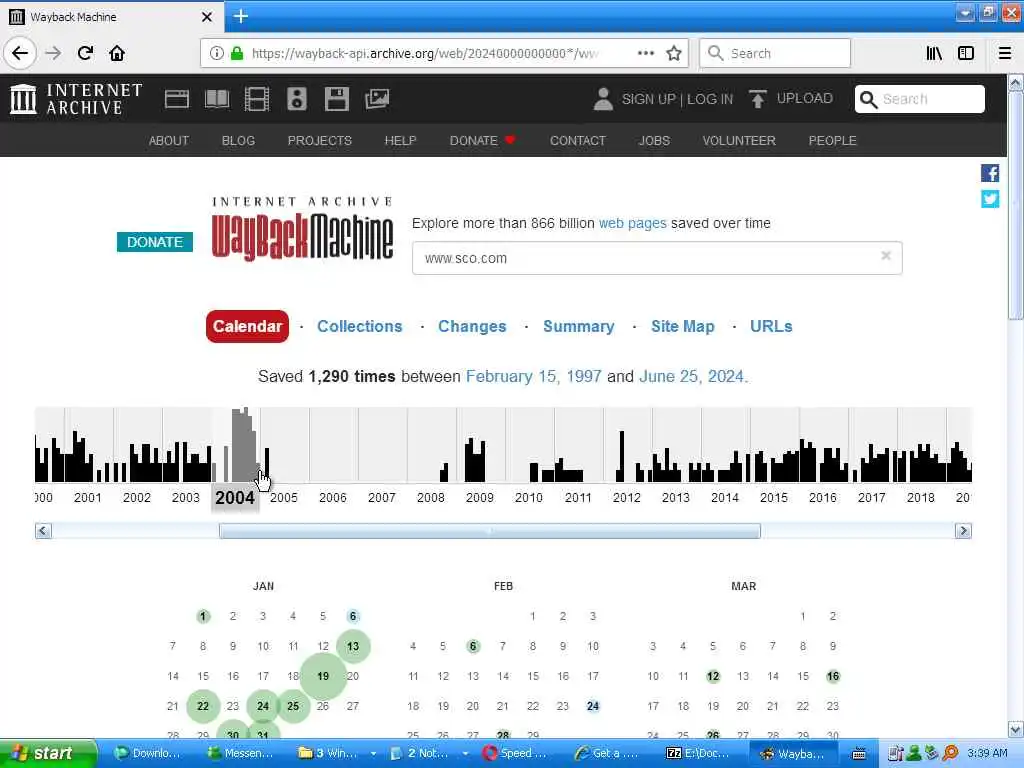Click the browser Search bar
This screenshot has height=768, width=1024.
click(x=775, y=53)
